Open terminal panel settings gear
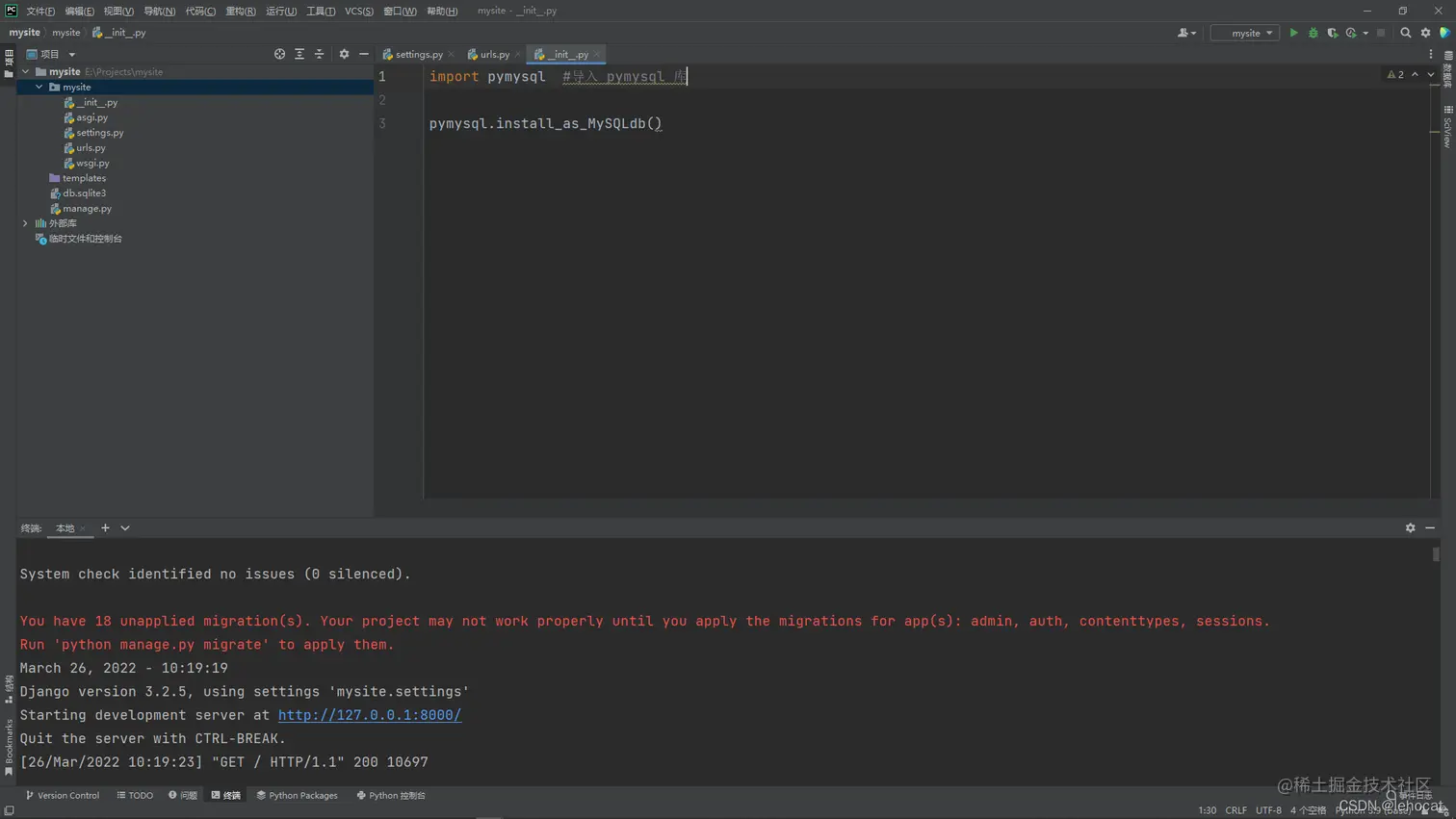 [x=1410, y=527]
